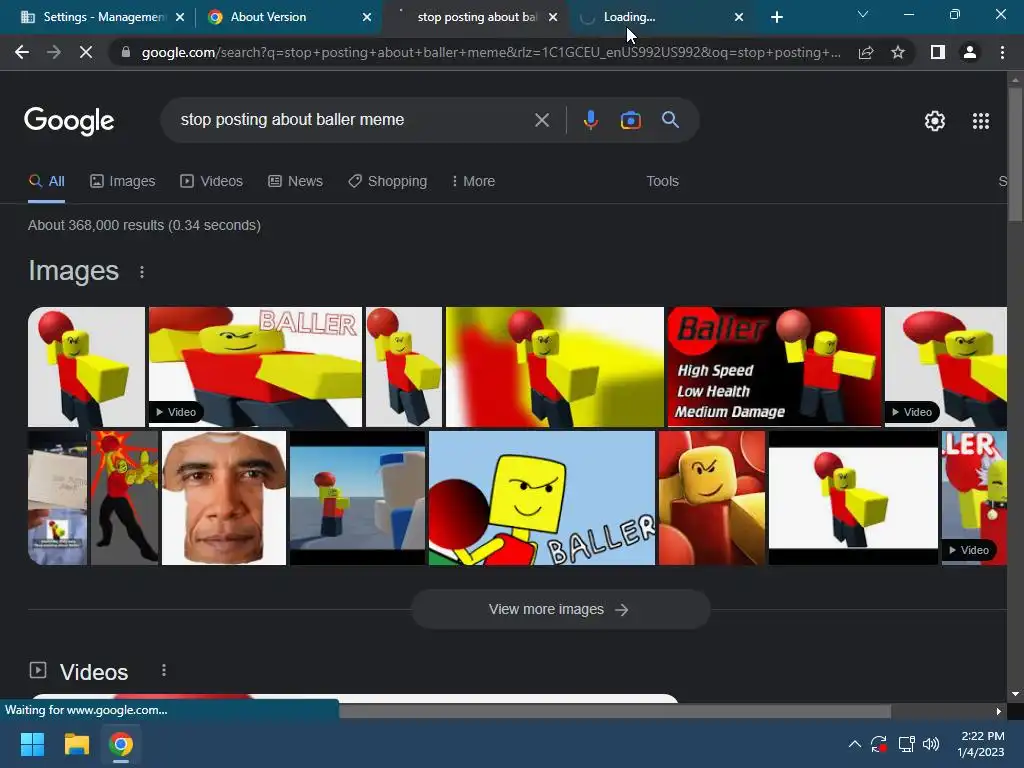Click View more images button
Screen dimensions: 1024x768
pyautogui.click(x=560, y=609)
